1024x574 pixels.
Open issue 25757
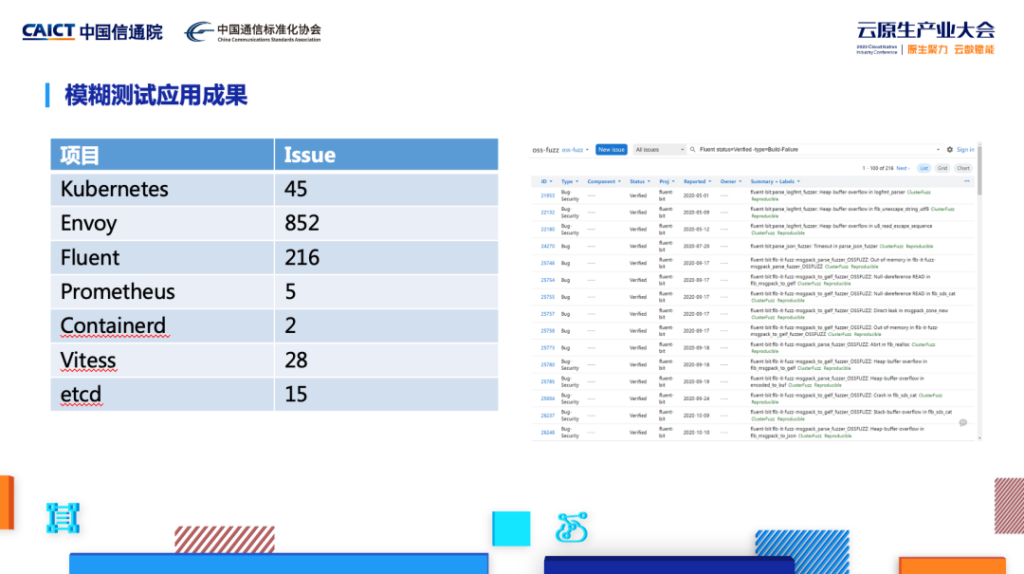pos(547,314)
